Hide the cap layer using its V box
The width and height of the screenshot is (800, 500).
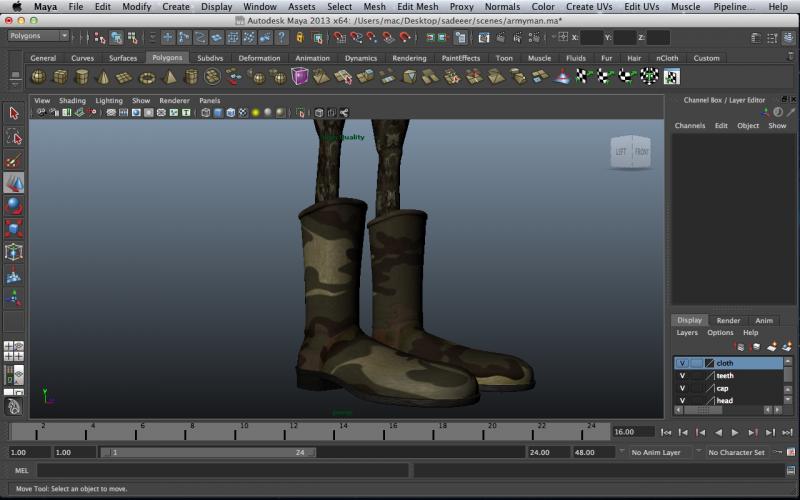(682, 388)
